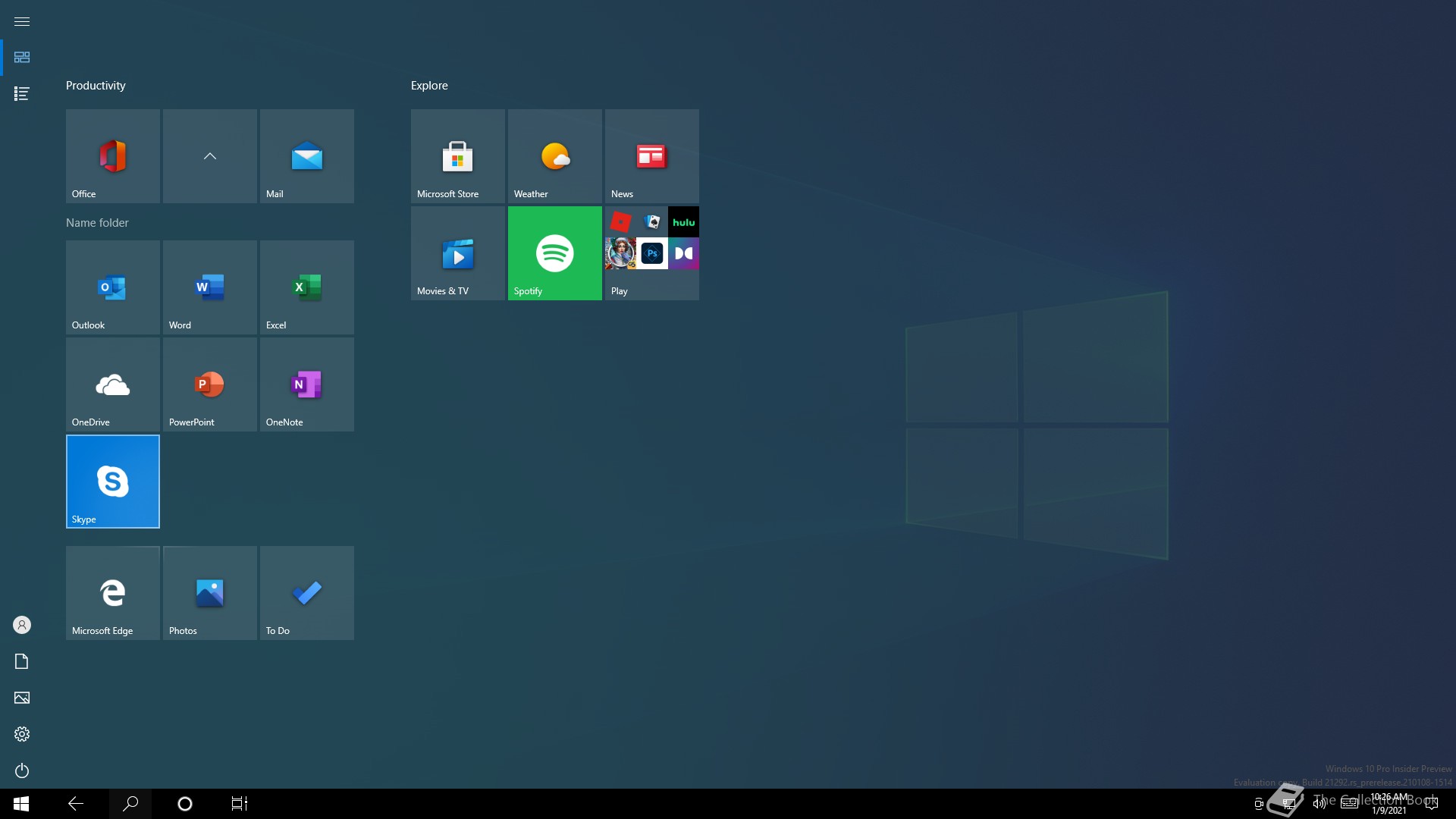
Task: Collapse the open folder with chevron tile
Action: click(209, 155)
